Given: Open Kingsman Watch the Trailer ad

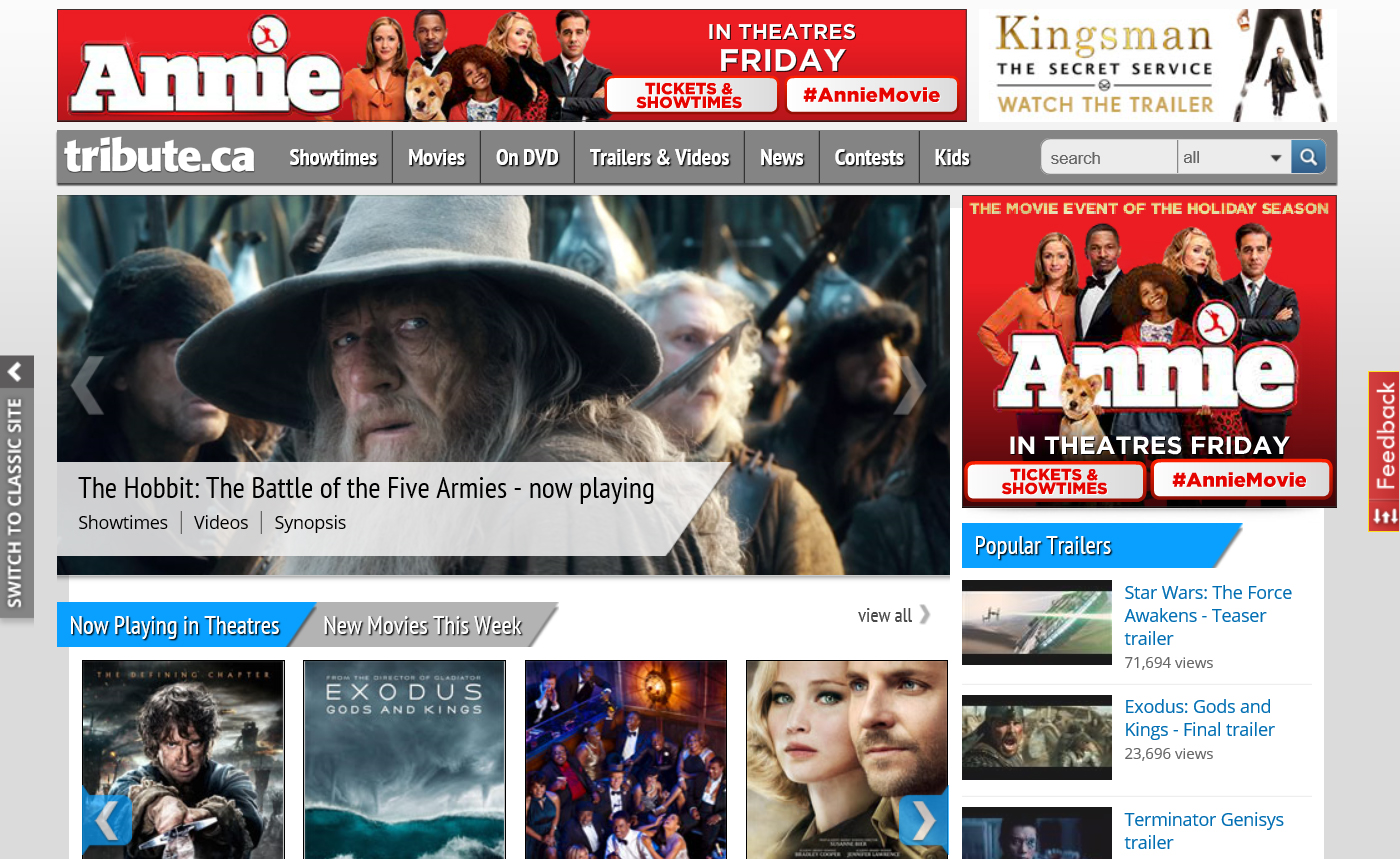Looking at the screenshot, I should (1157, 66).
